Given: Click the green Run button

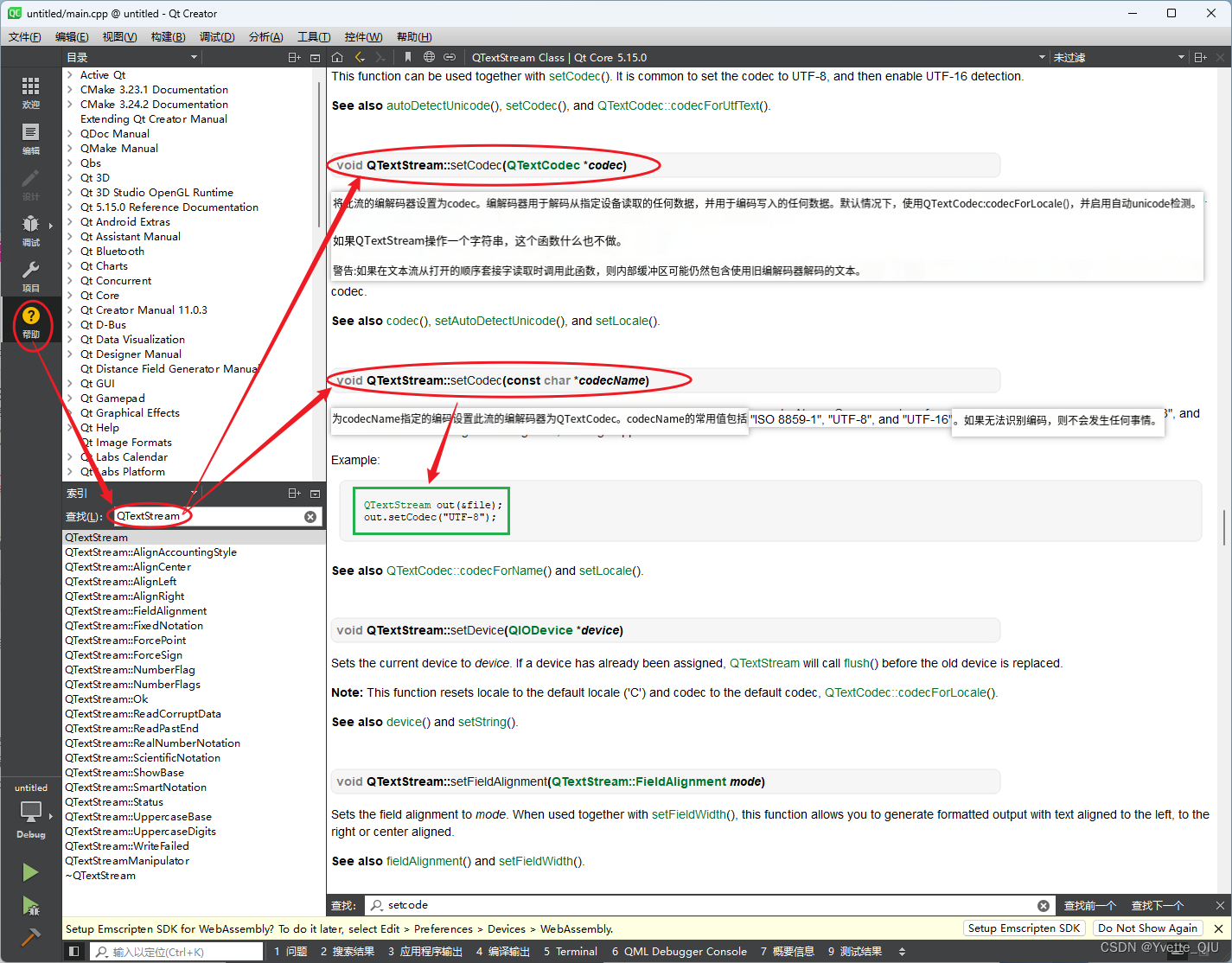Looking at the screenshot, I should point(30,872).
